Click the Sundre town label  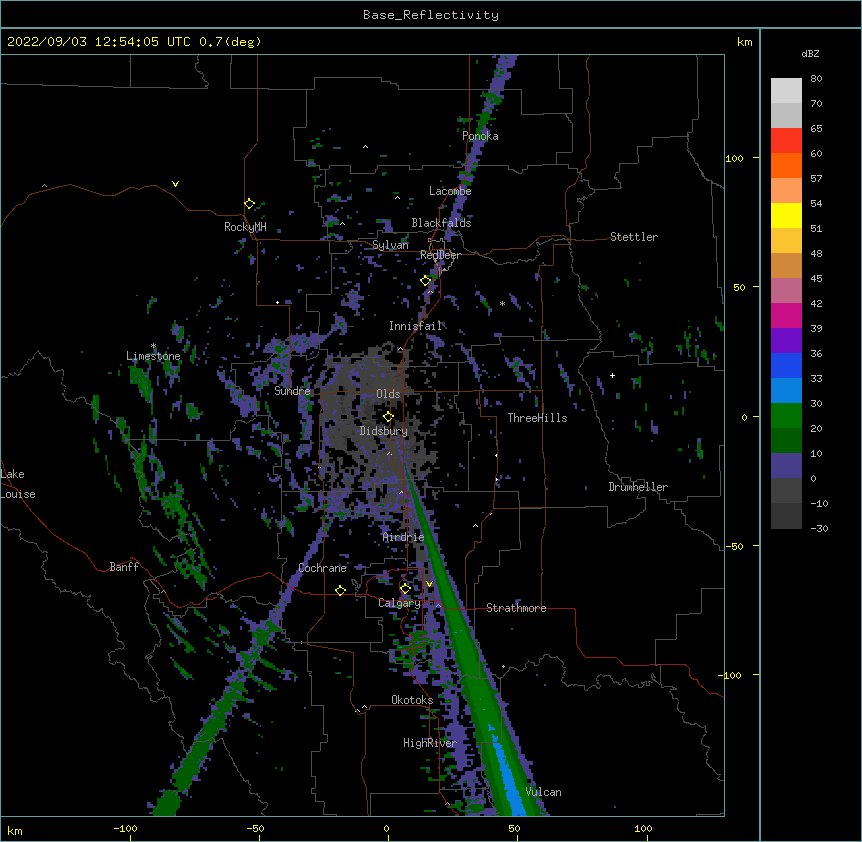(x=292, y=391)
